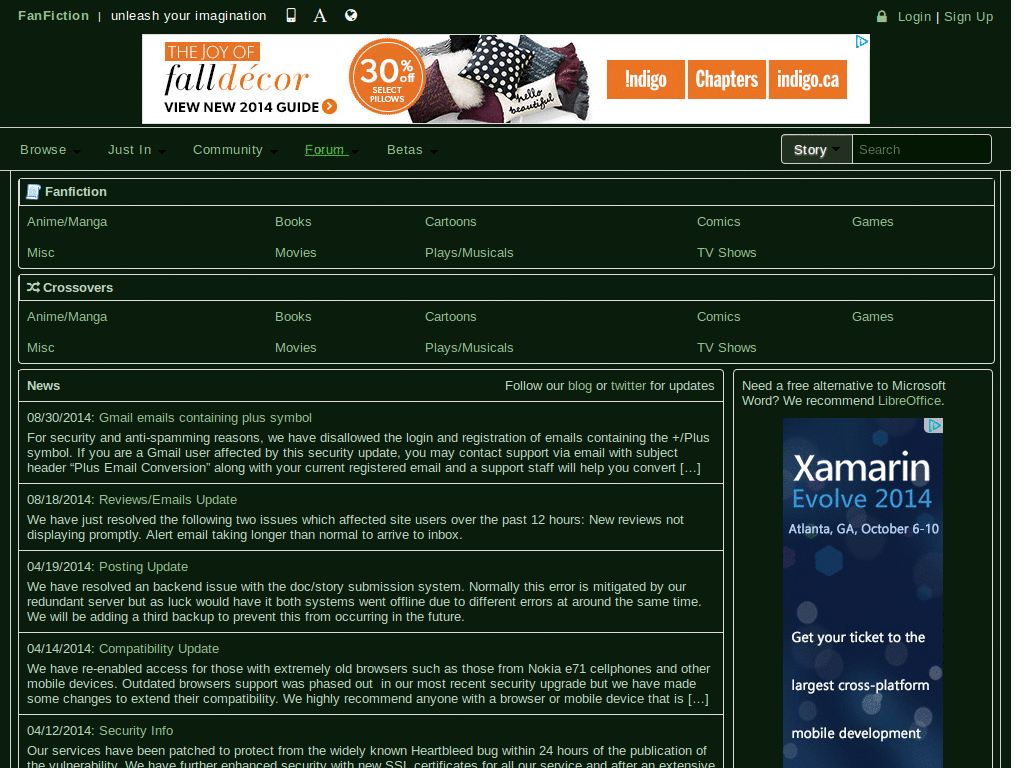Open 'Security Info' news post
The image size is (1024, 768).
click(x=136, y=731)
